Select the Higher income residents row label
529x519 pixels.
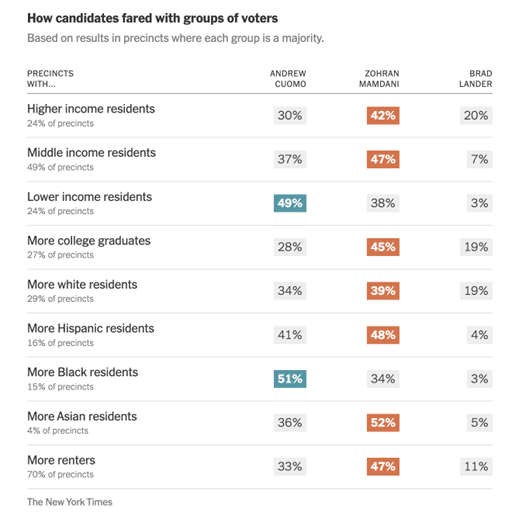pyautogui.click(x=91, y=109)
